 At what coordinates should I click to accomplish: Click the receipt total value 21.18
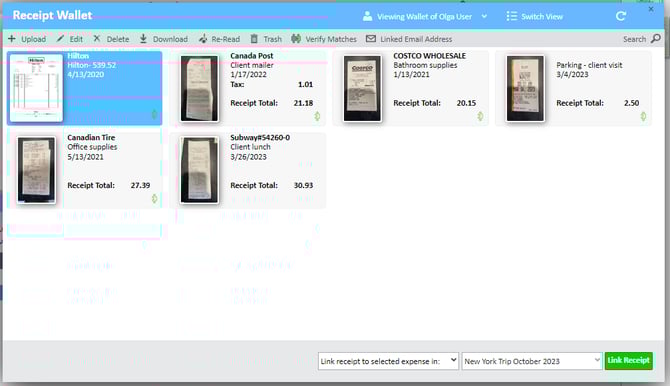point(303,103)
